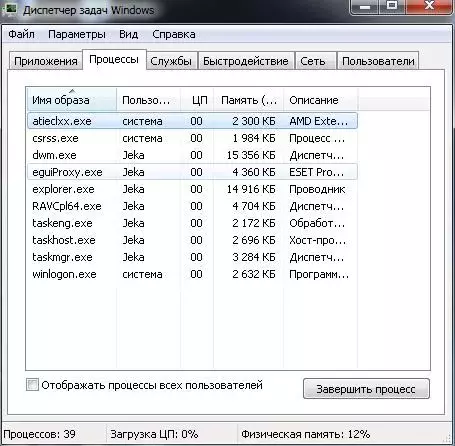The height and width of the screenshot is (446, 455).
Task: Select the explorer.exe process
Action: click(x=192, y=189)
